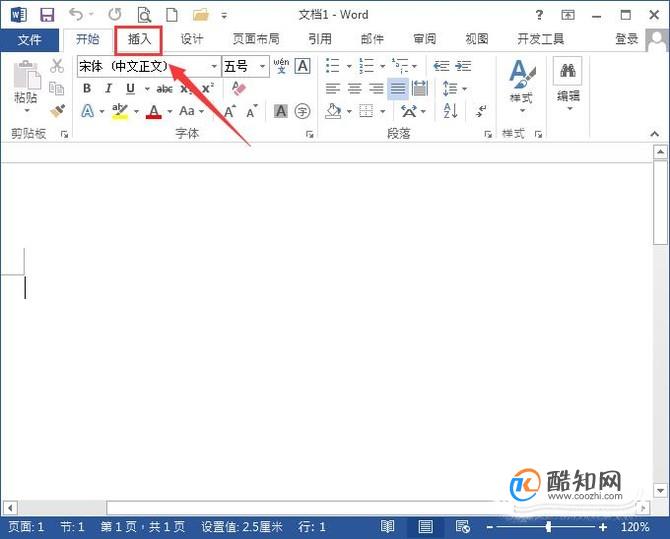Click the zoom slider handle

pos(549,527)
